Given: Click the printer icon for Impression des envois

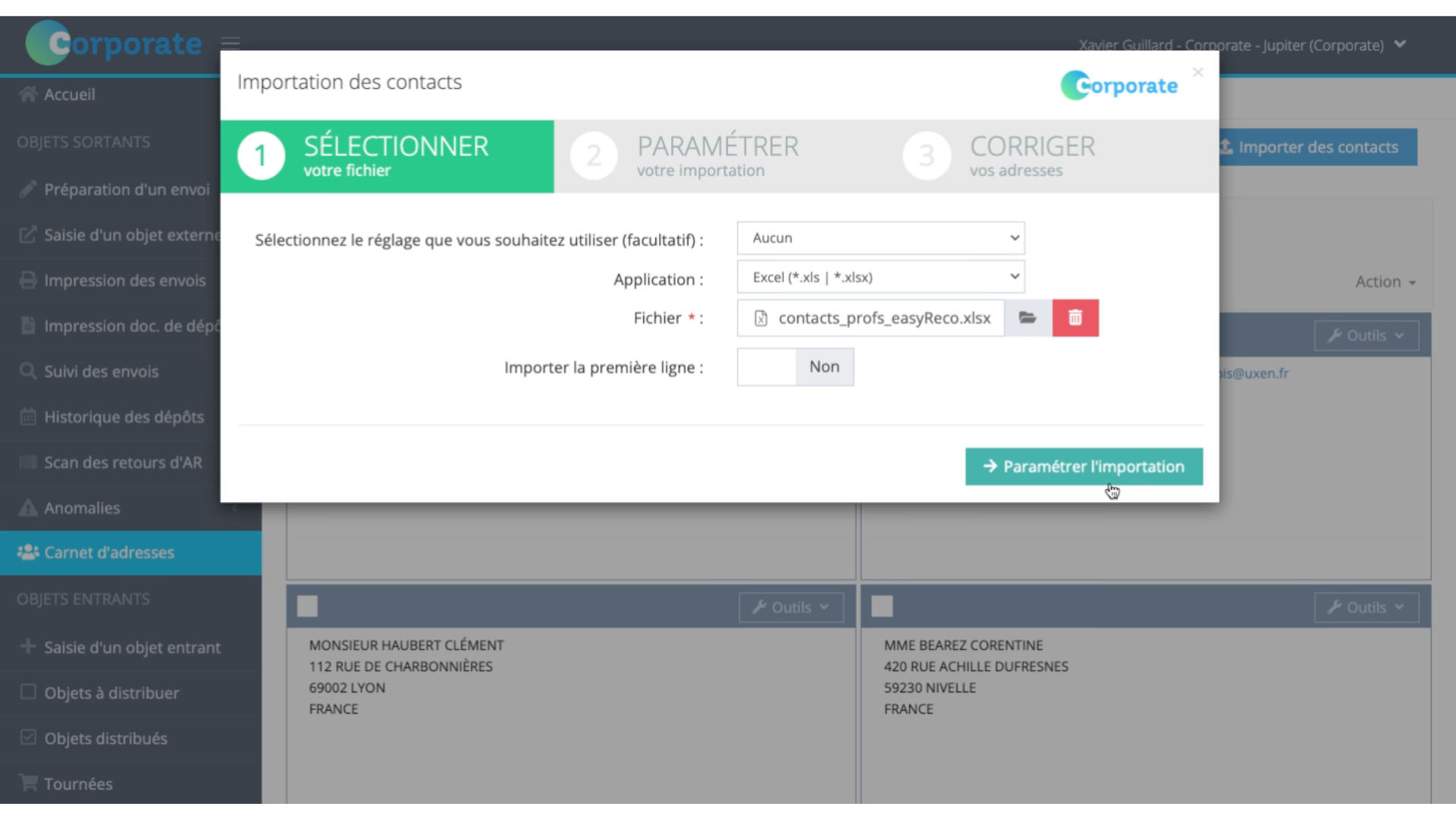Looking at the screenshot, I should point(28,280).
